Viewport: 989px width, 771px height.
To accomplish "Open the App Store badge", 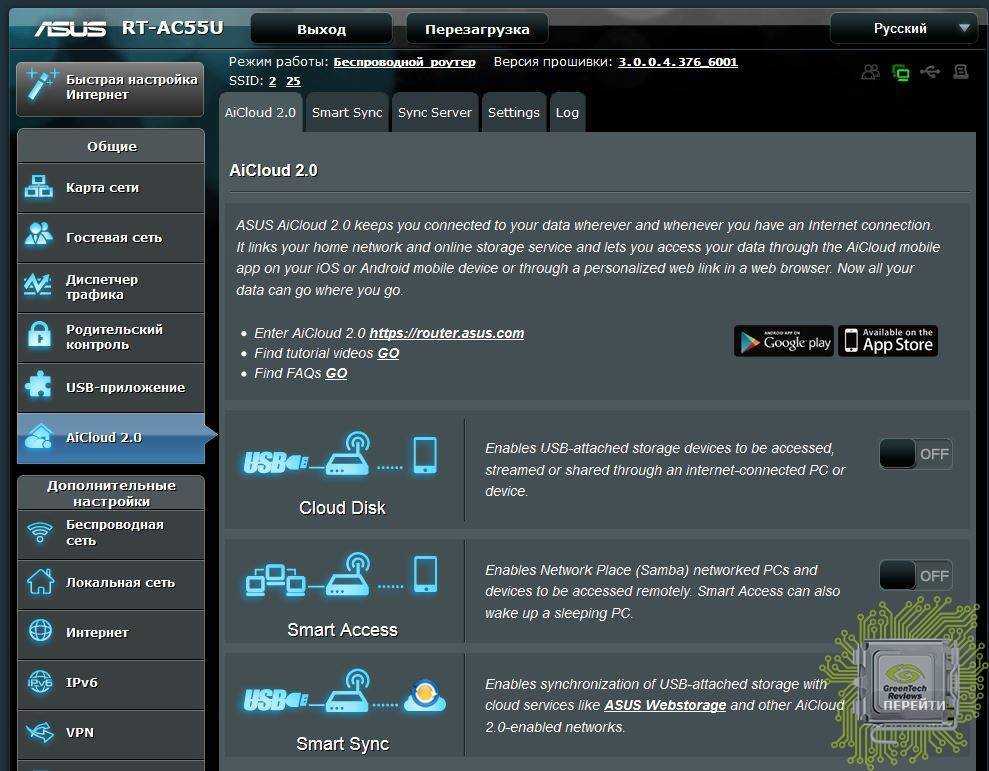I will [x=888, y=341].
